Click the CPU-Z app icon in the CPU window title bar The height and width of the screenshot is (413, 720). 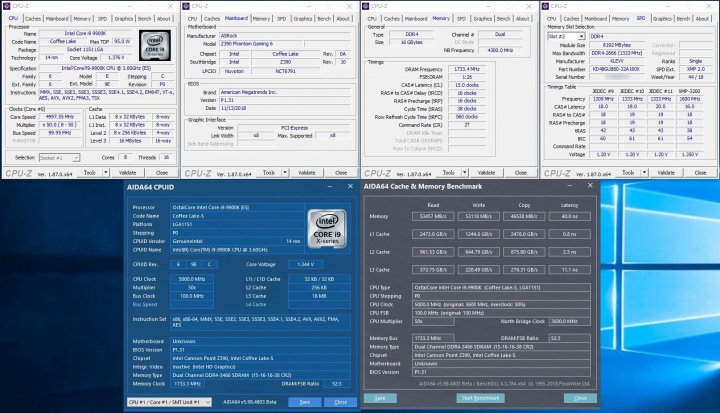coord(7,6)
